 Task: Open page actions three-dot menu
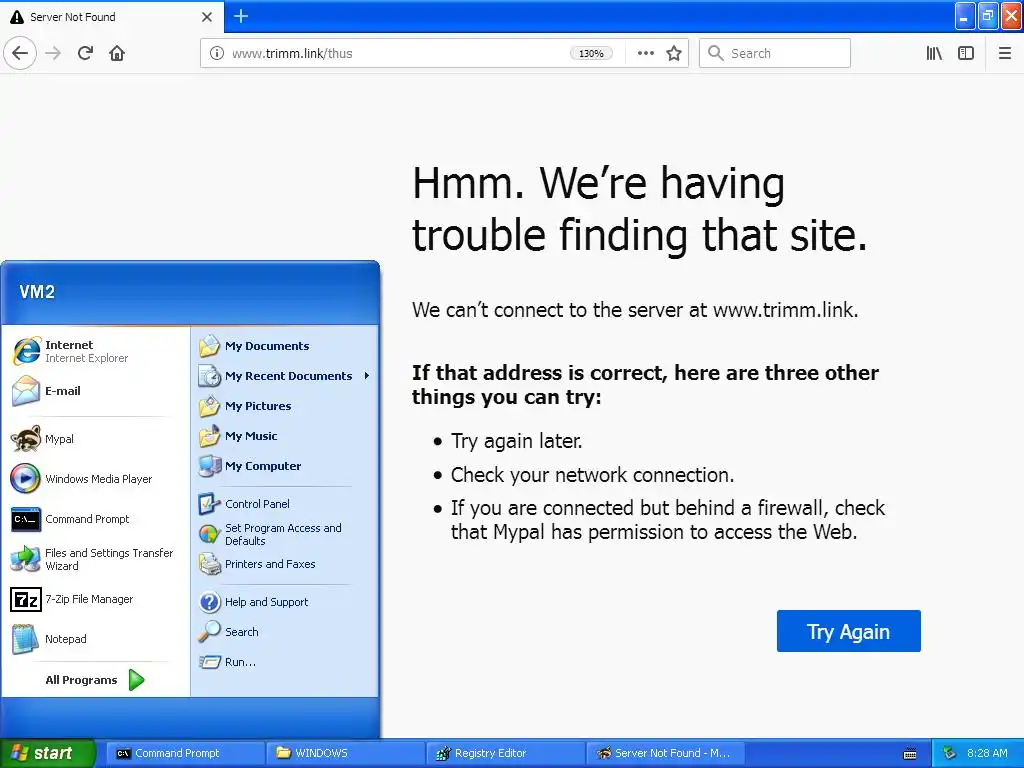tap(645, 53)
